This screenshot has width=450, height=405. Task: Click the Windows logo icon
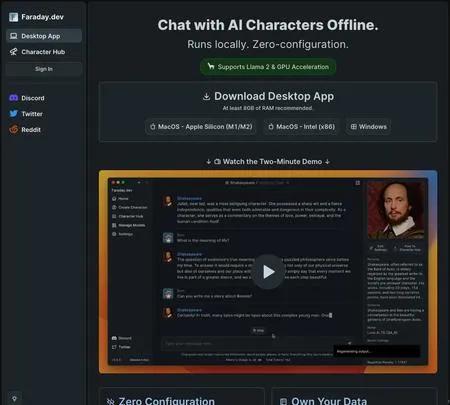[x=354, y=127]
